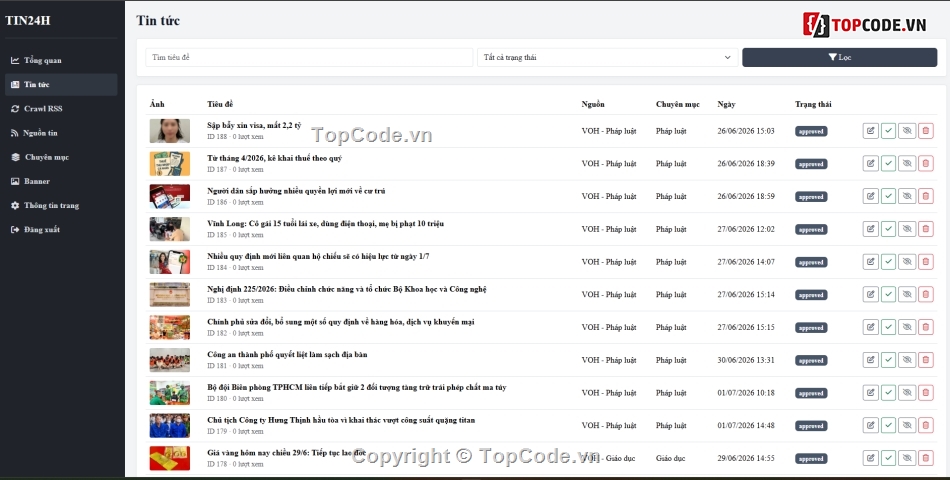This screenshot has height=480, width=950.
Task: Approve the Công ty Hưng Thịnh article
Action: (x=888, y=425)
